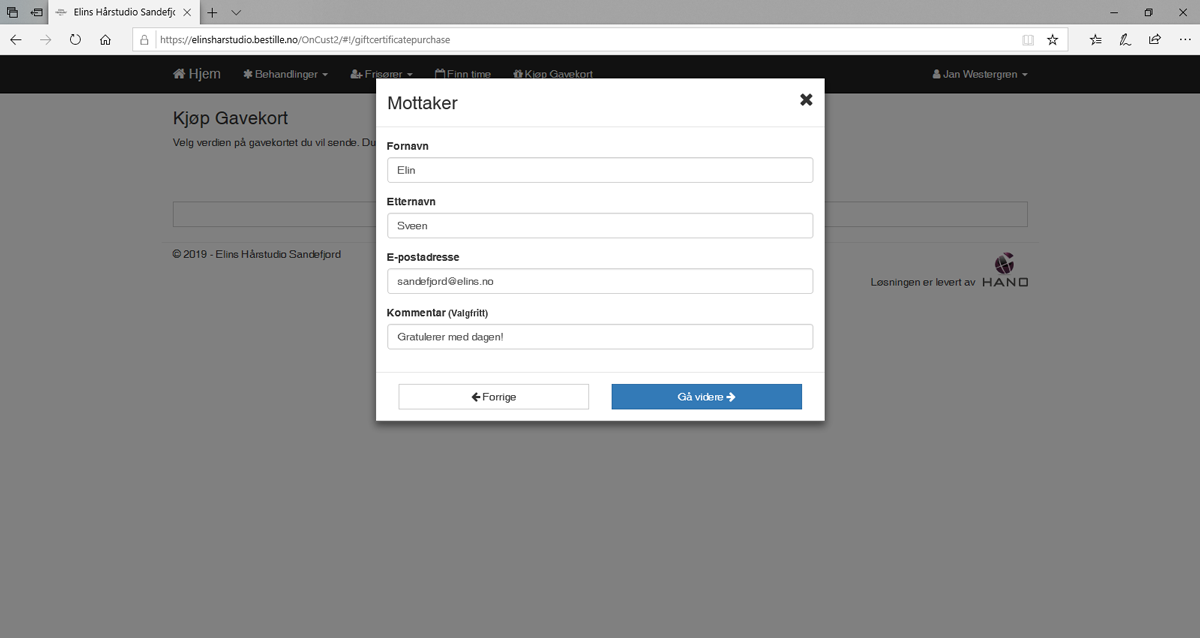1200x638 pixels.
Task: Open favorites hub list icon
Action: tap(1096, 40)
